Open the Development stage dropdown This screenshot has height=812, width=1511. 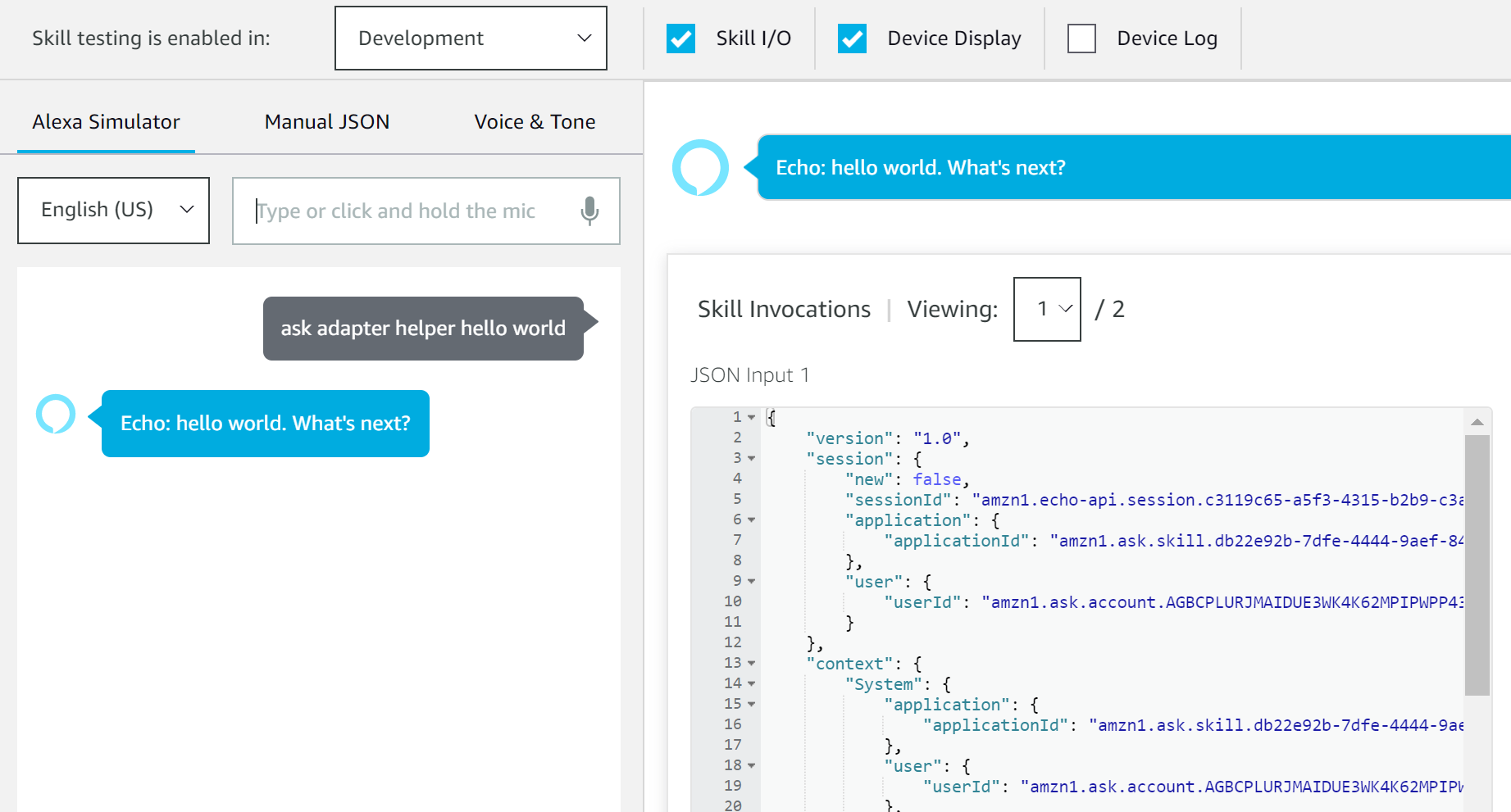coord(471,39)
